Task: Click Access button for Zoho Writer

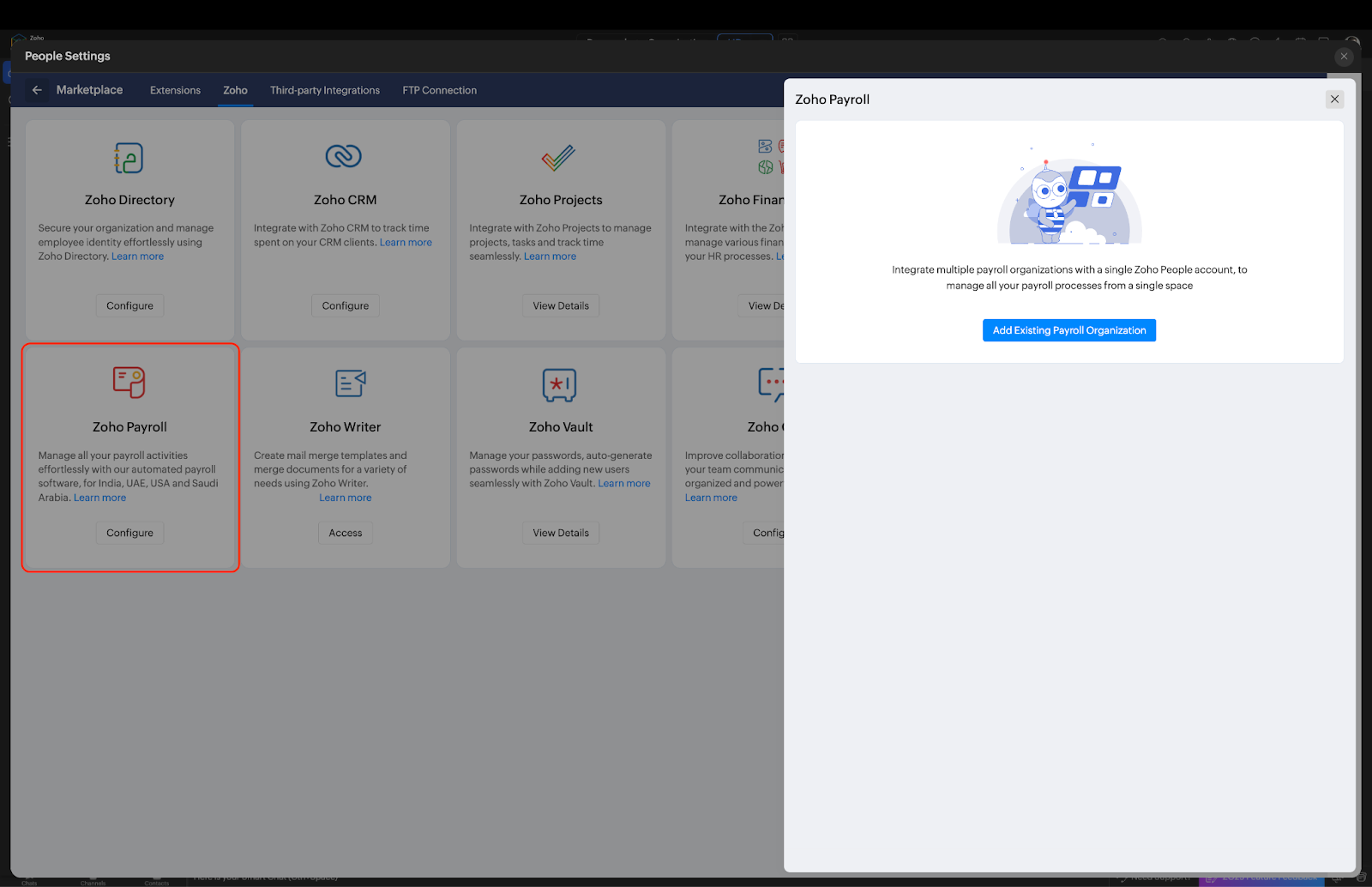Action: 346,533
